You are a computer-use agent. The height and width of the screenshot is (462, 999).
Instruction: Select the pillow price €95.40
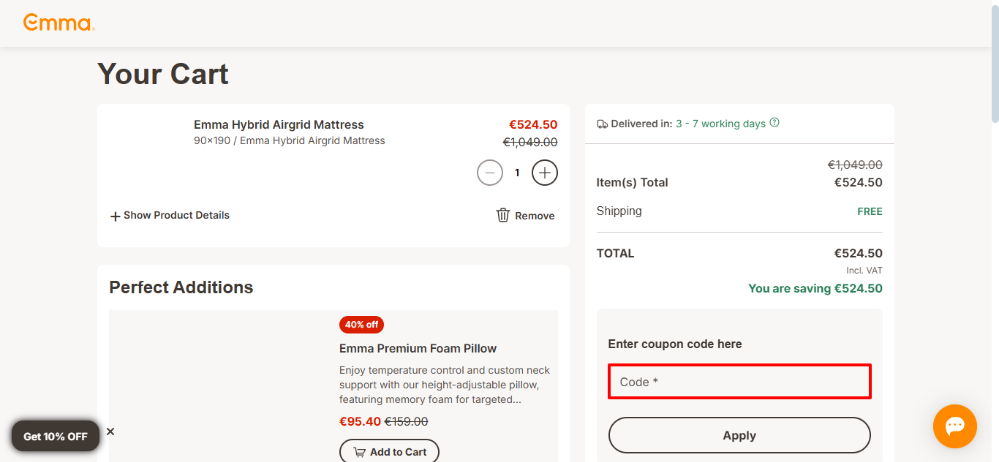(360, 421)
